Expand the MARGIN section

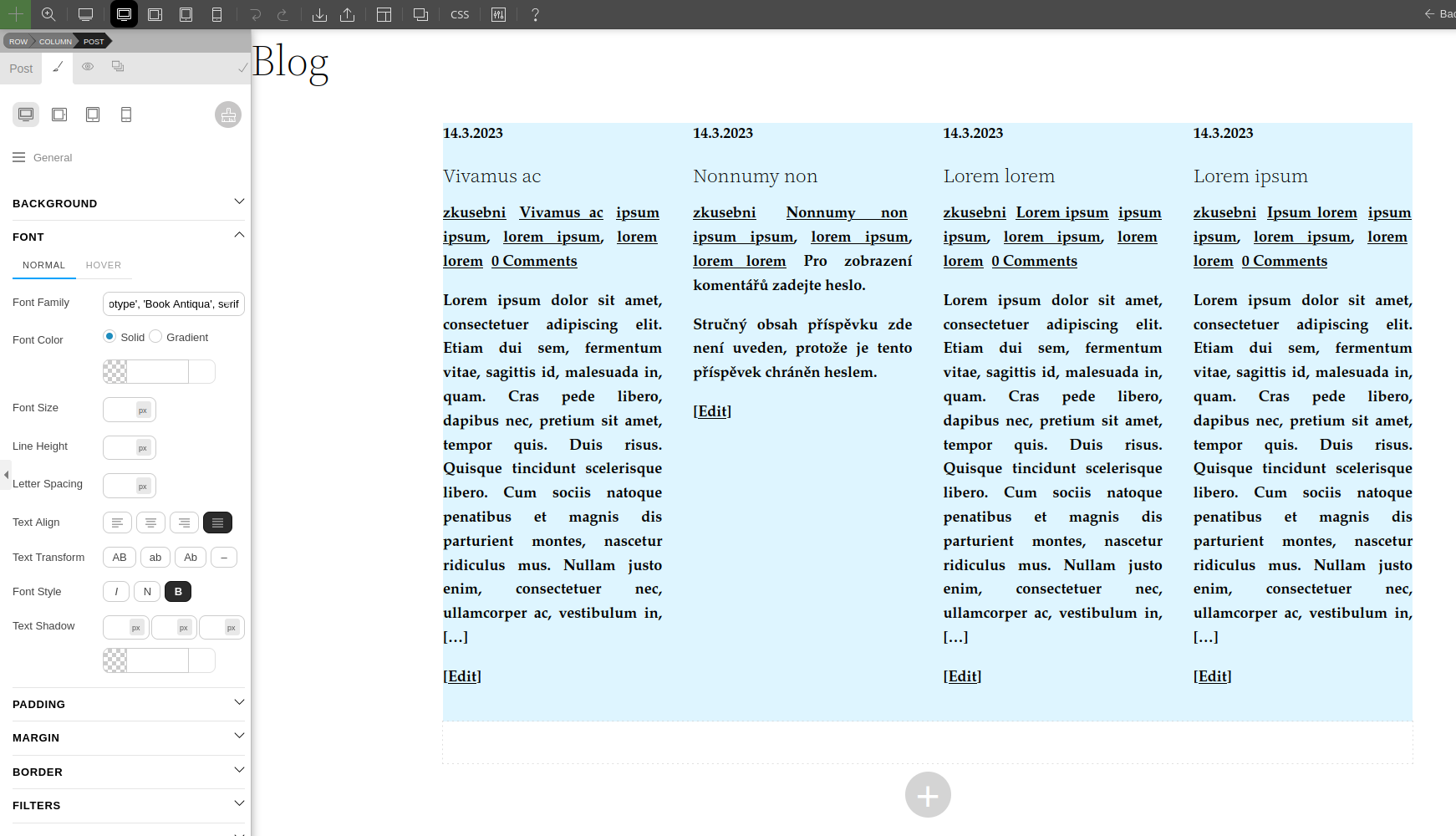[x=129, y=737]
